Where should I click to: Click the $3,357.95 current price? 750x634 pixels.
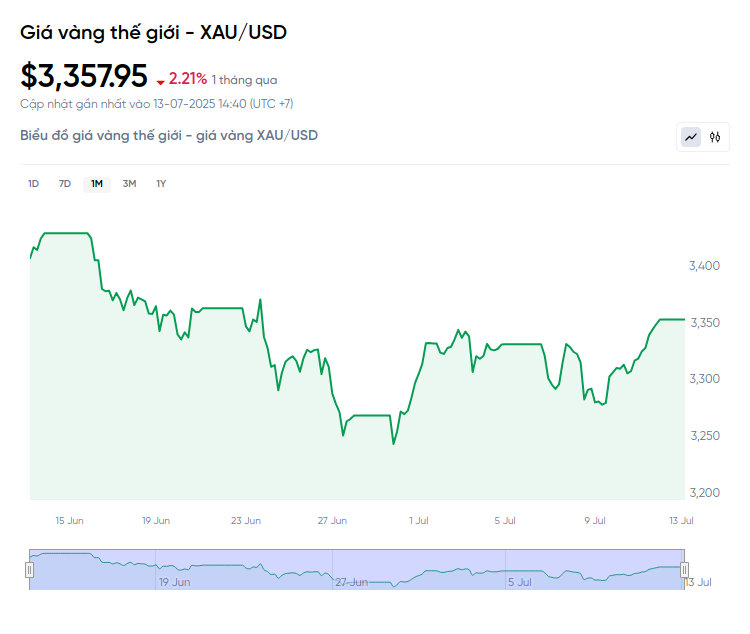coord(84,76)
